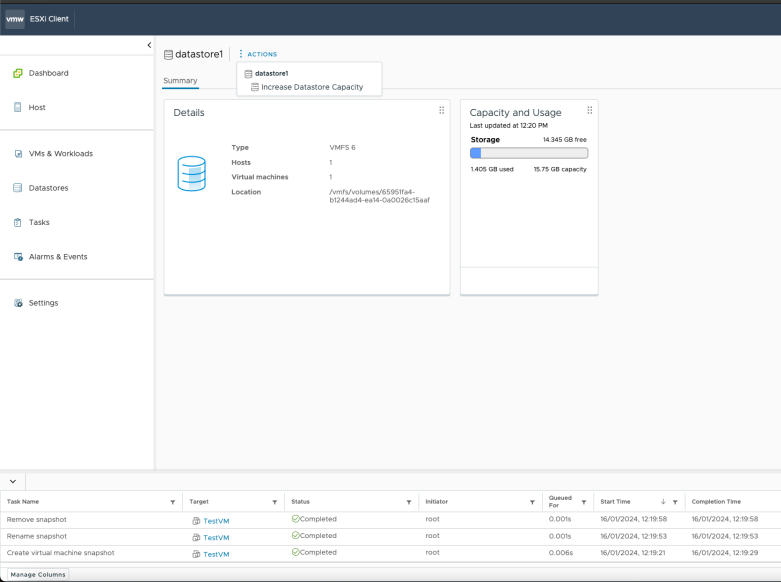This screenshot has height=582, width=781.
Task: Click the 14.345 GB free text
Action: point(564,140)
